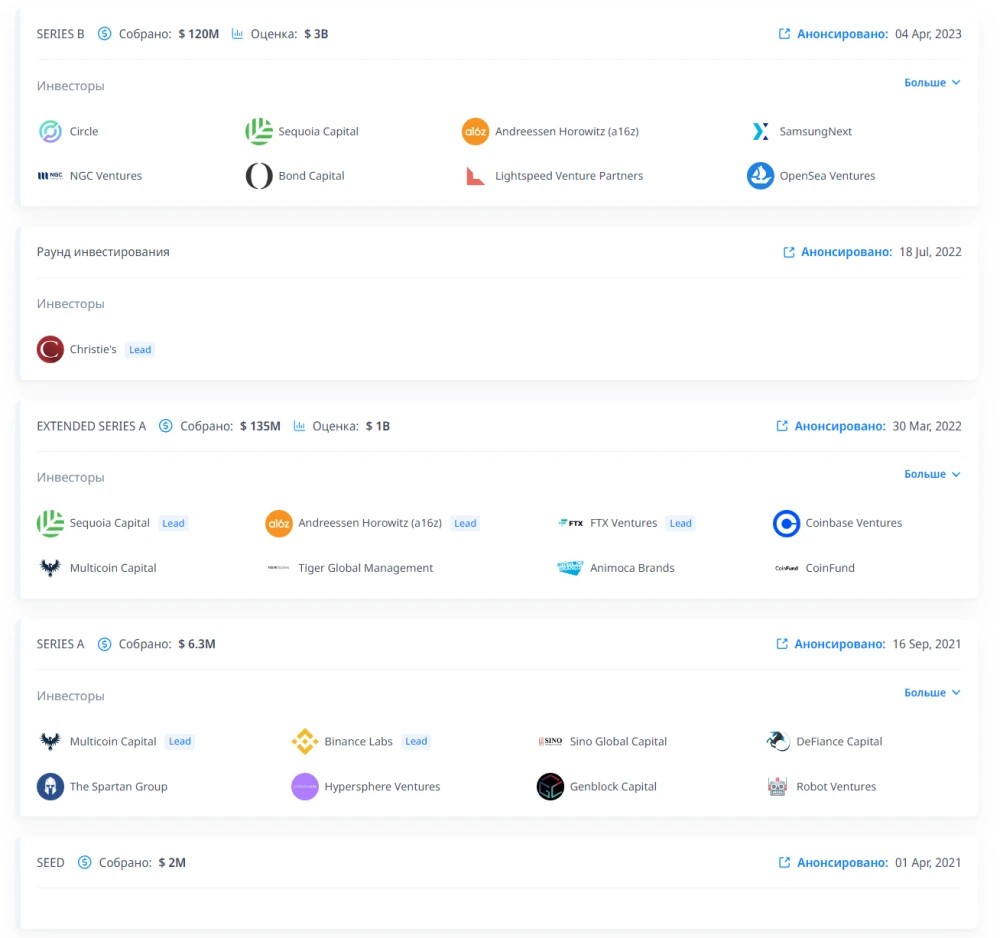Open the OpenSea Ventures logo

point(760,176)
